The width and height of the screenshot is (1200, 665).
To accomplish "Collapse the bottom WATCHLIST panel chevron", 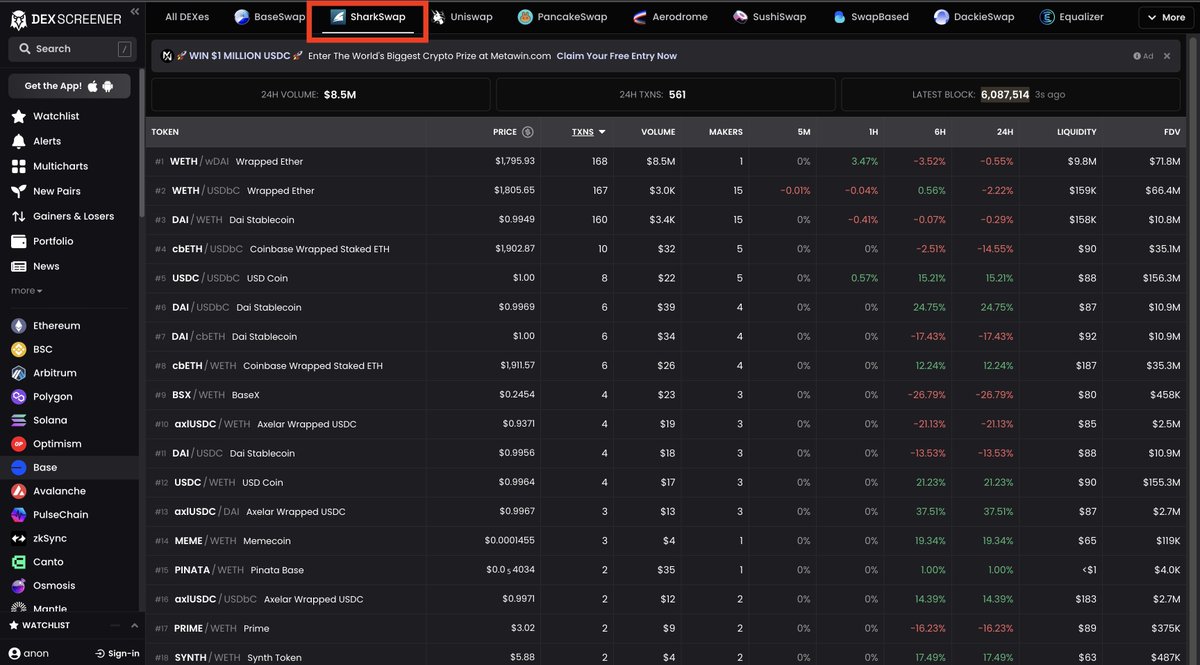I will (135, 626).
